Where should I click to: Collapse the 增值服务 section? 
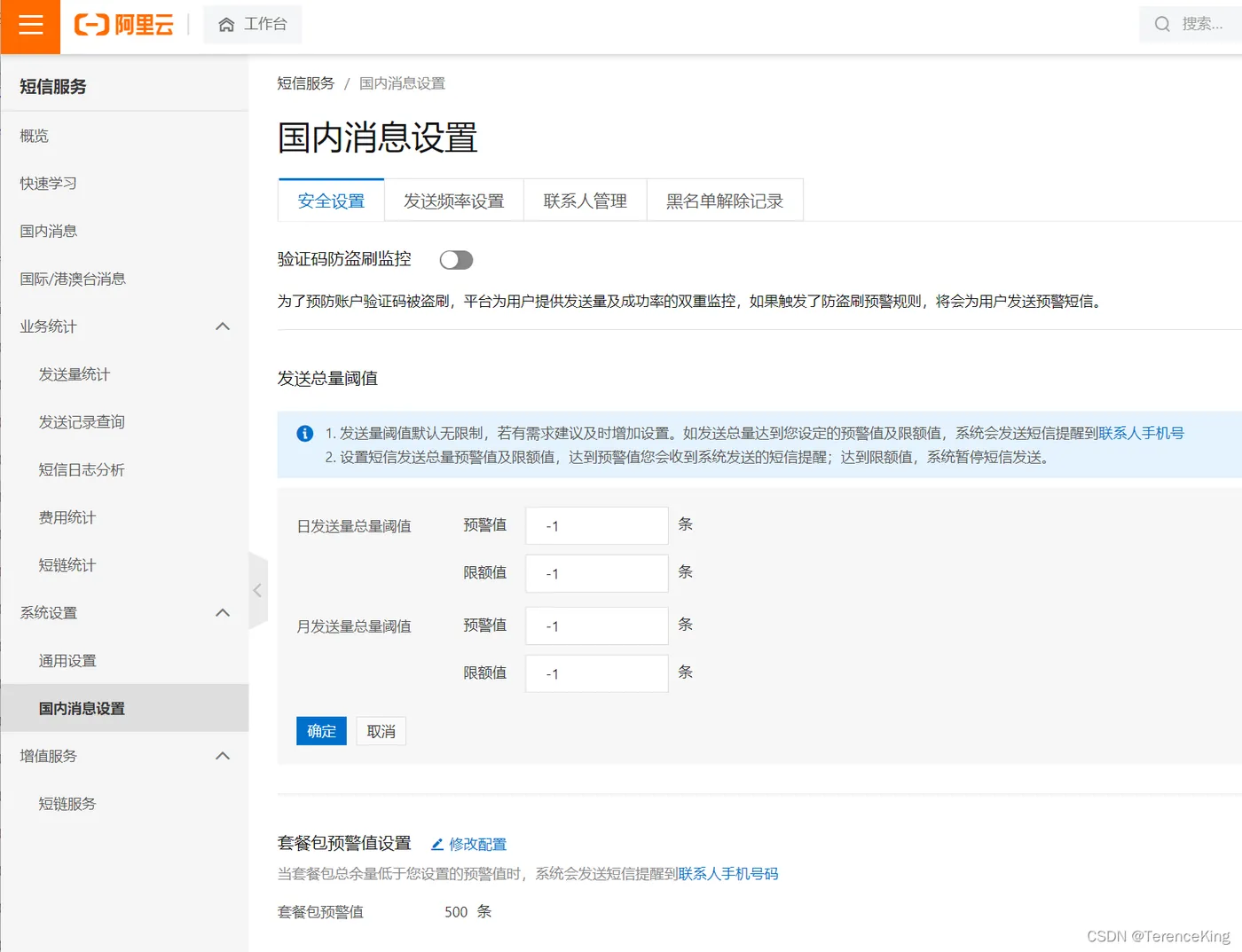223,756
